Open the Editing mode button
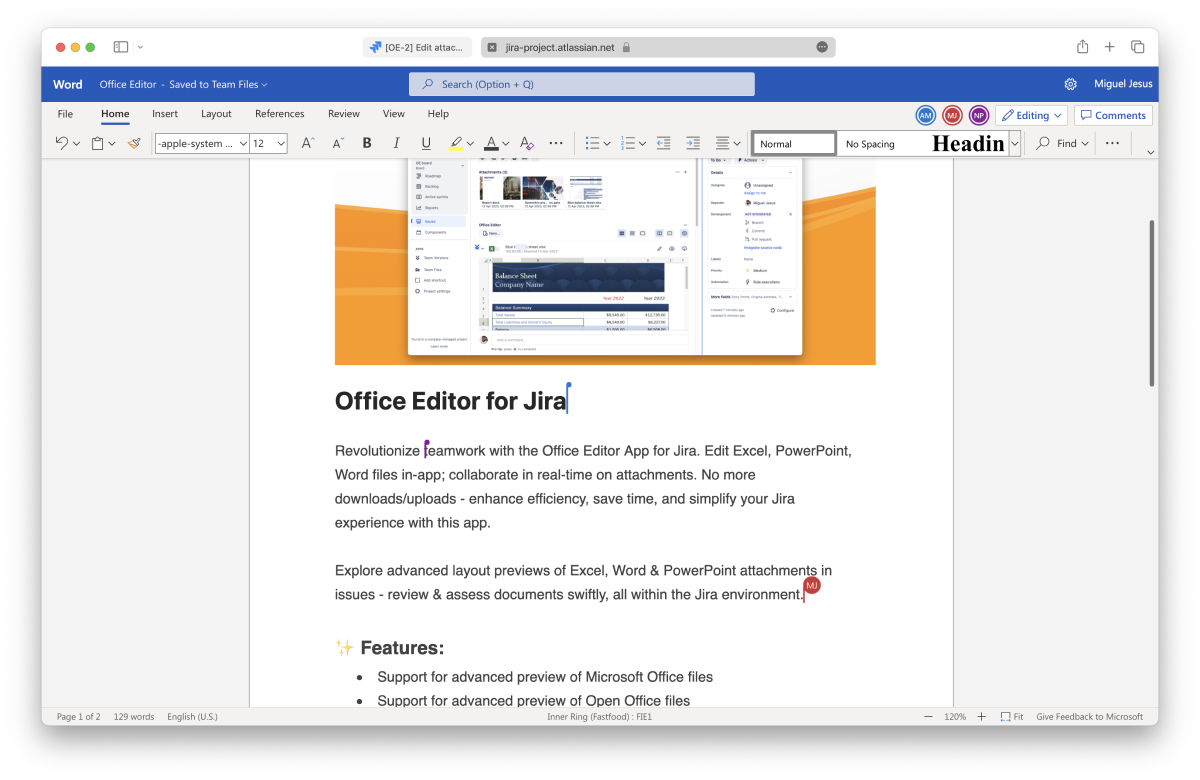Screen dimensions: 1200x780 pyautogui.click(x=1032, y=115)
